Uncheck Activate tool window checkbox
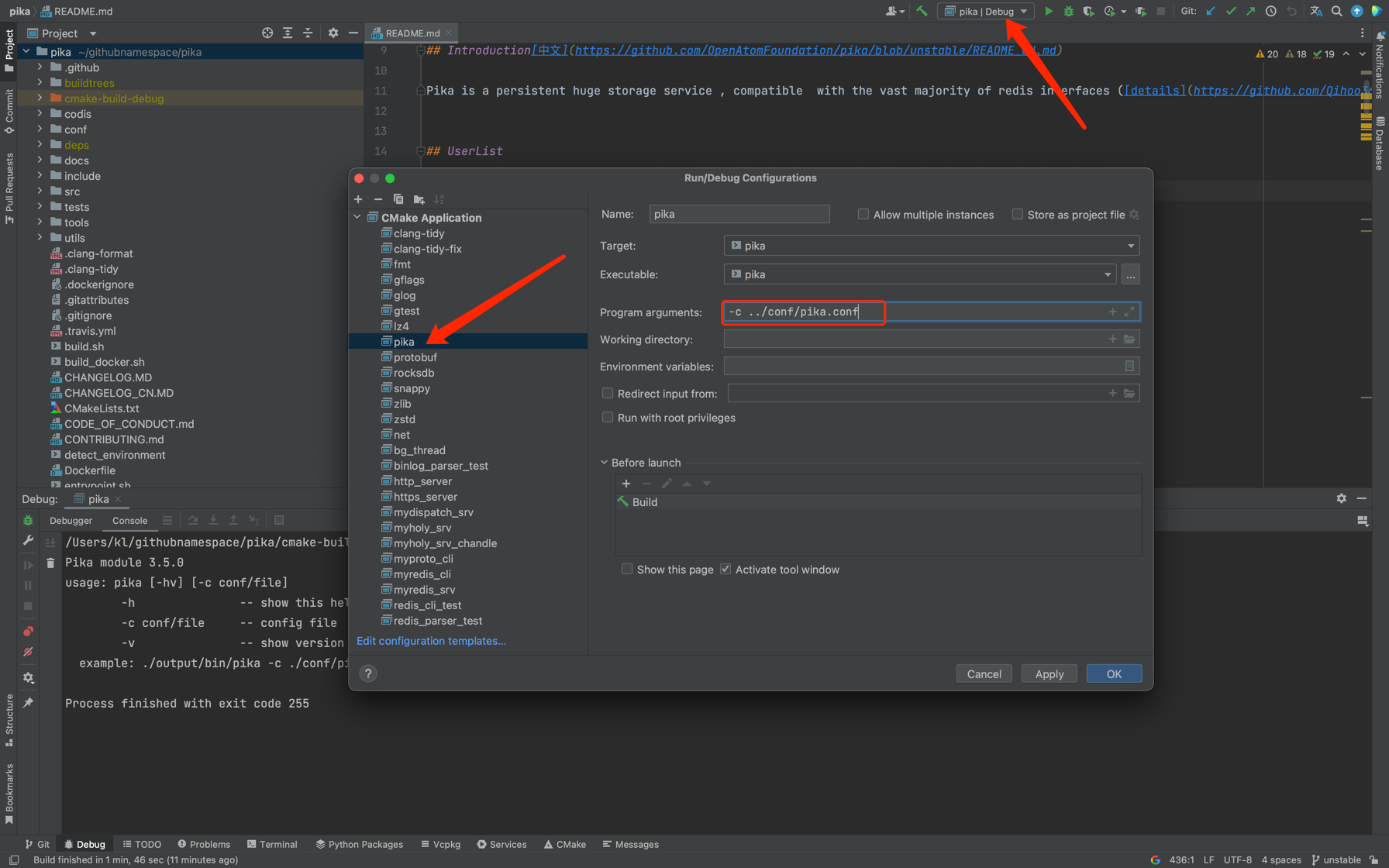 (726, 570)
